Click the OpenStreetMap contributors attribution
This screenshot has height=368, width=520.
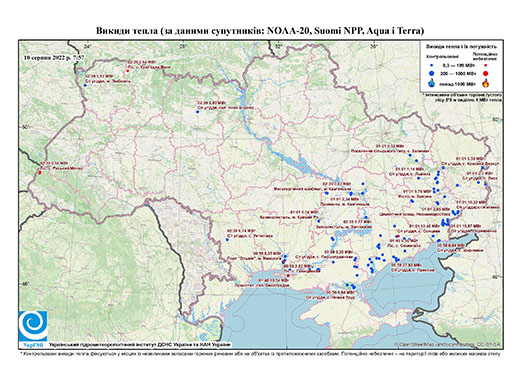pos(448,345)
